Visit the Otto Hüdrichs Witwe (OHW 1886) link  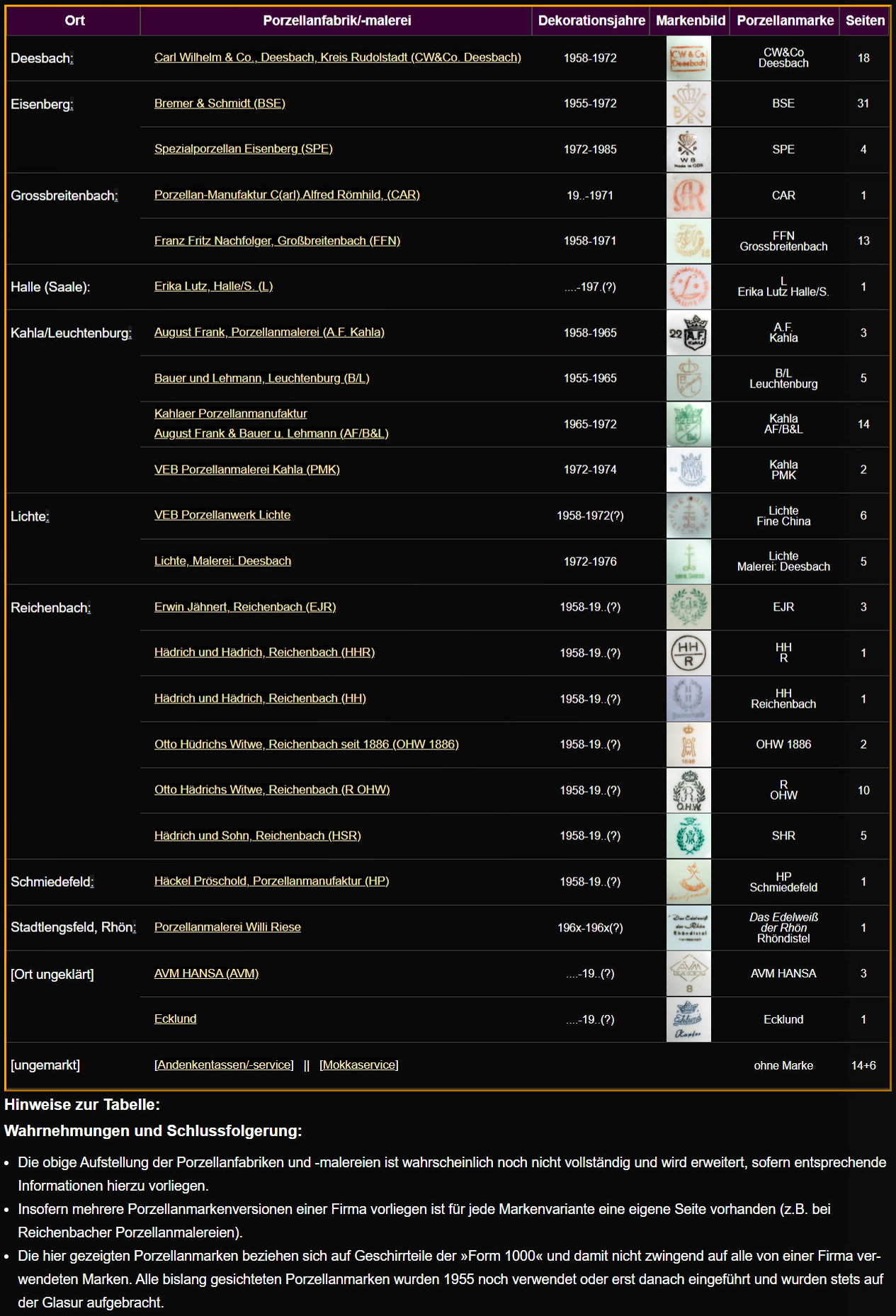click(307, 744)
